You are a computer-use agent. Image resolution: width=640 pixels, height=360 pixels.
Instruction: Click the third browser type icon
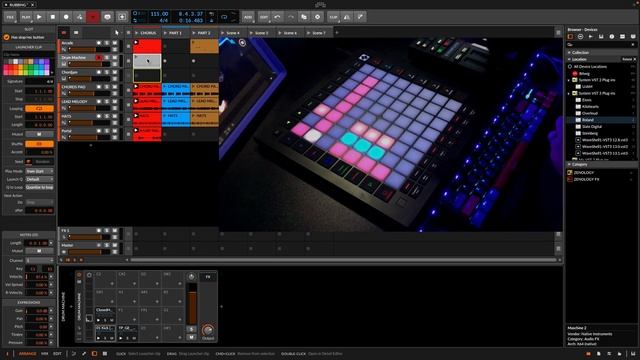591,37
